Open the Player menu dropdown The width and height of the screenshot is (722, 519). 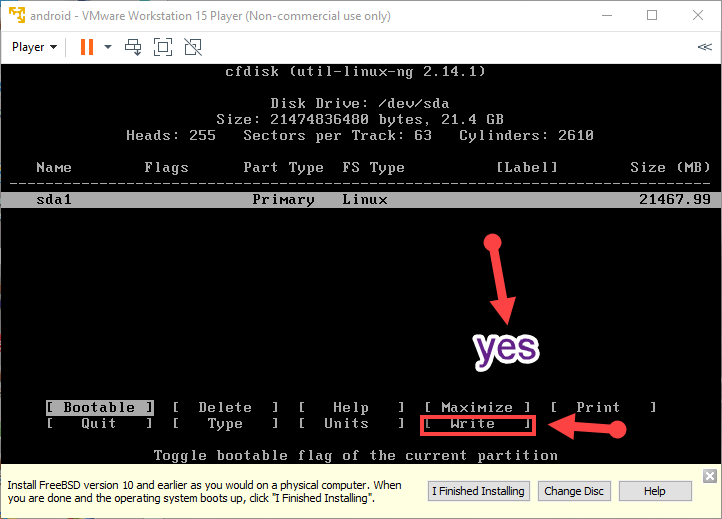pos(34,47)
